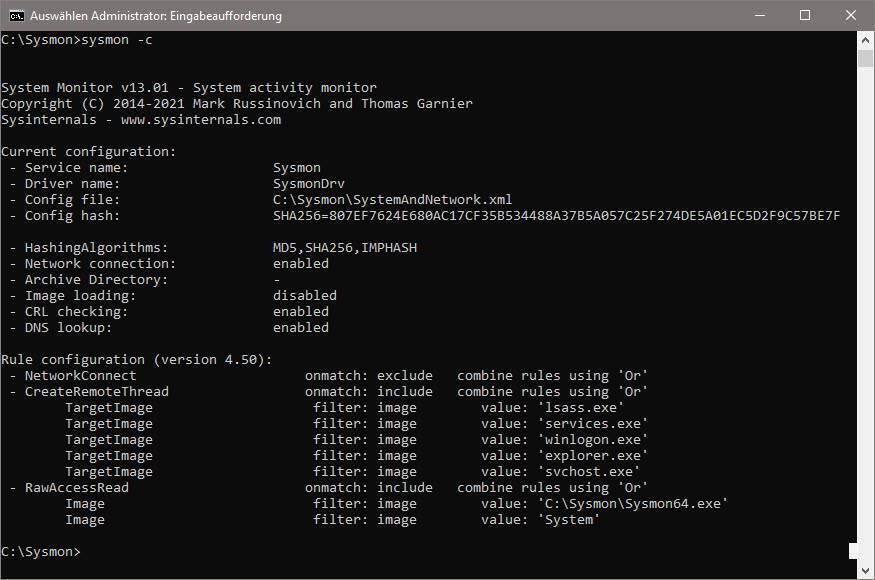
Task: Click the Command Prompt icon in title bar
Action: coord(15,16)
